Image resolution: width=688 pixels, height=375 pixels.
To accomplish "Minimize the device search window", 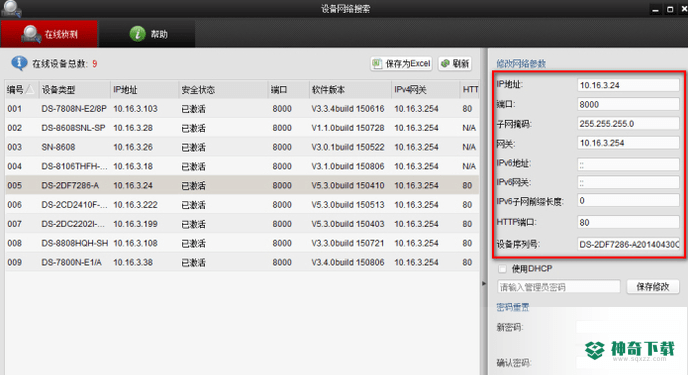I will [x=655, y=9].
